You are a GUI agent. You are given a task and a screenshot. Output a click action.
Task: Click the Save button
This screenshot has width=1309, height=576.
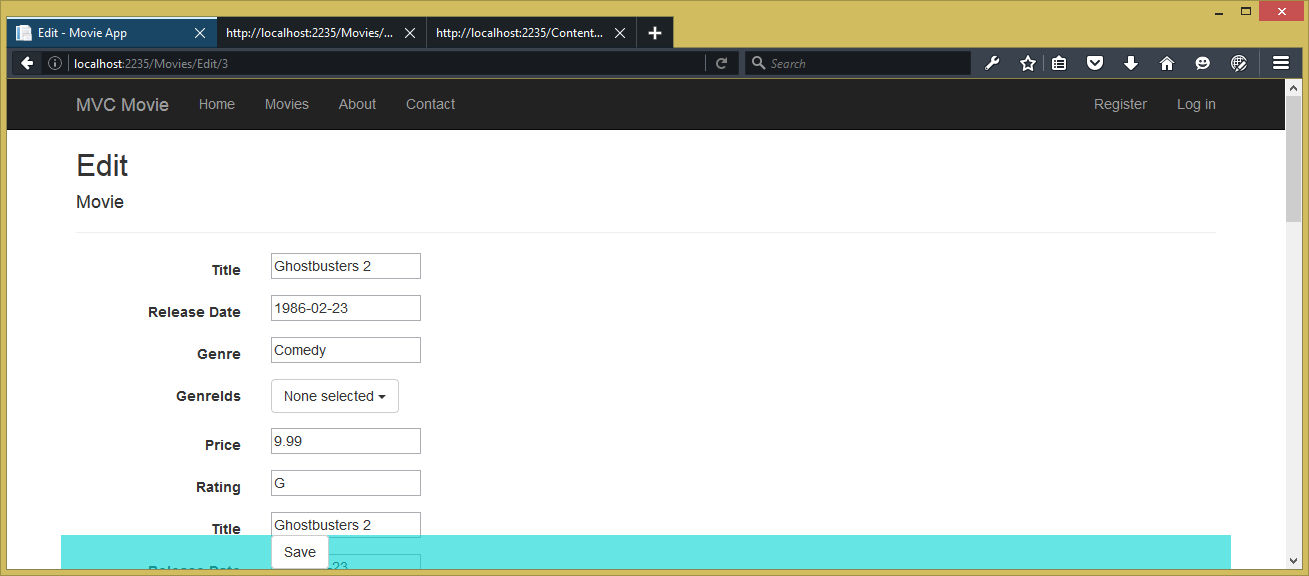(299, 551)
